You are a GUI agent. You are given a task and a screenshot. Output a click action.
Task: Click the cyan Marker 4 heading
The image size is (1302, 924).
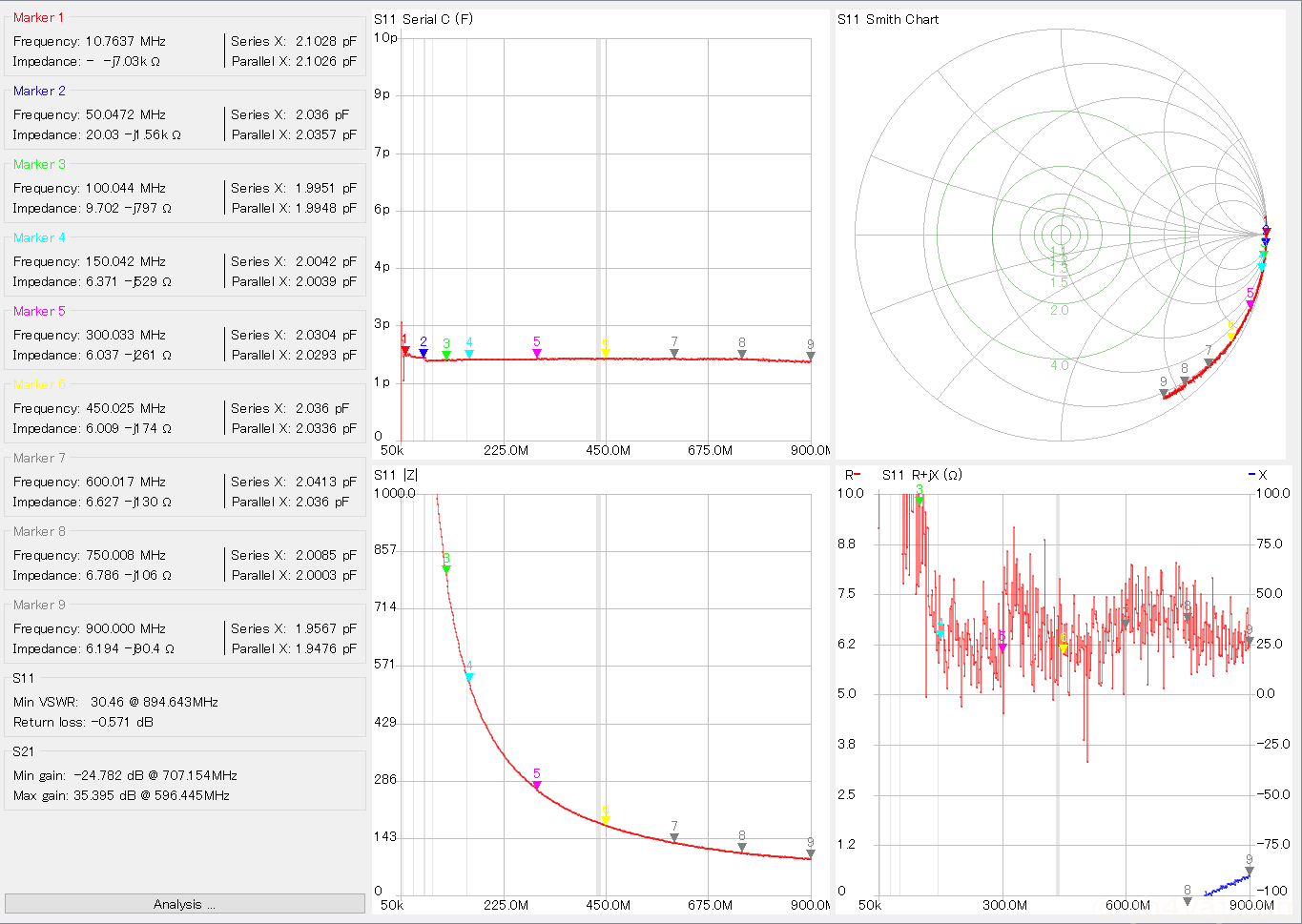39,237
